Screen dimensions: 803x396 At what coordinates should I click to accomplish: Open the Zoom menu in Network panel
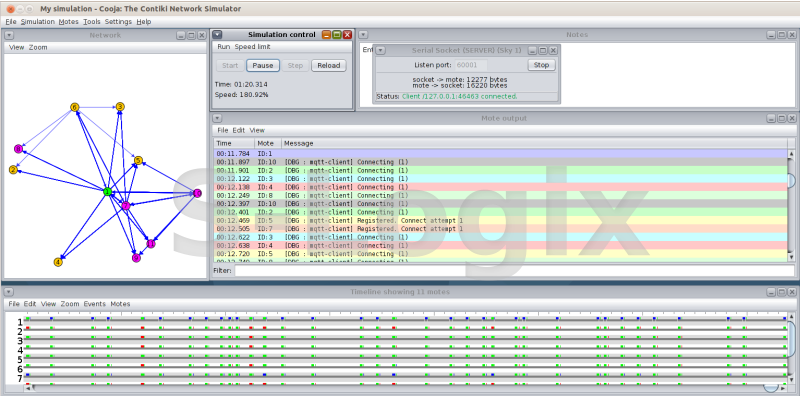pyautogui.click(x=38, y=47)
